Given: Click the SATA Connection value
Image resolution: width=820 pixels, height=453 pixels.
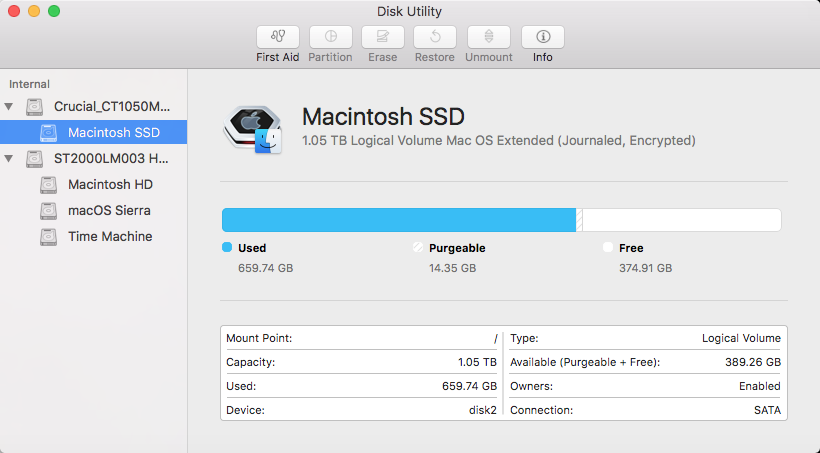Looking at the screenshot, I should tap(767, 411).
